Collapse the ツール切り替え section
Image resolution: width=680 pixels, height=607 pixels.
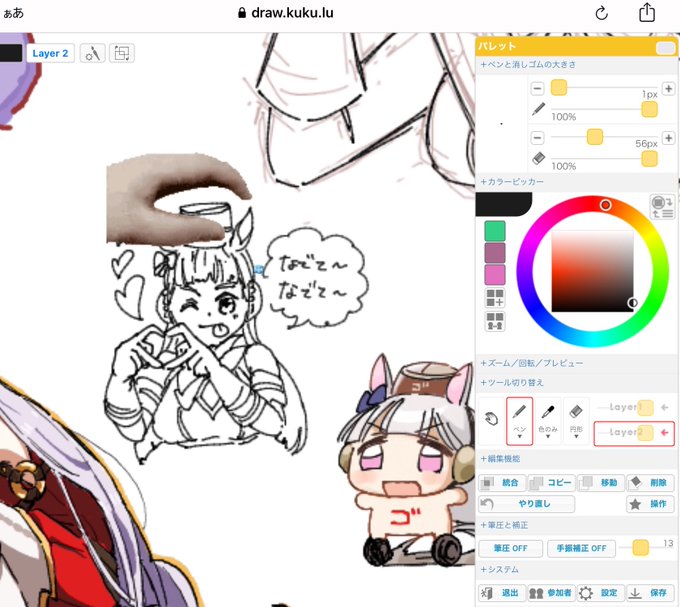point(511,382)
